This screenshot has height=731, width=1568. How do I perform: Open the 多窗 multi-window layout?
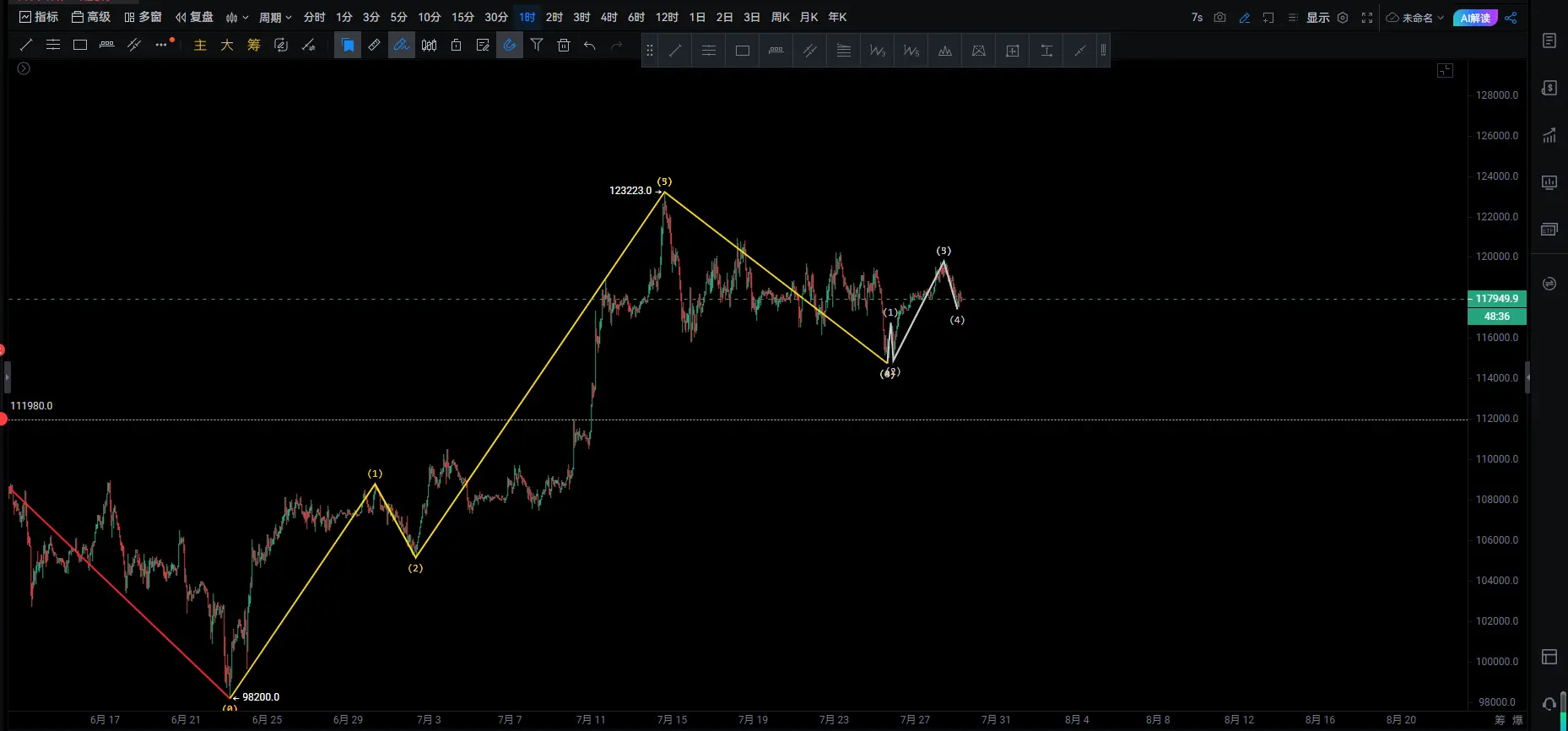pyautogui.click(x=143, y=17)
